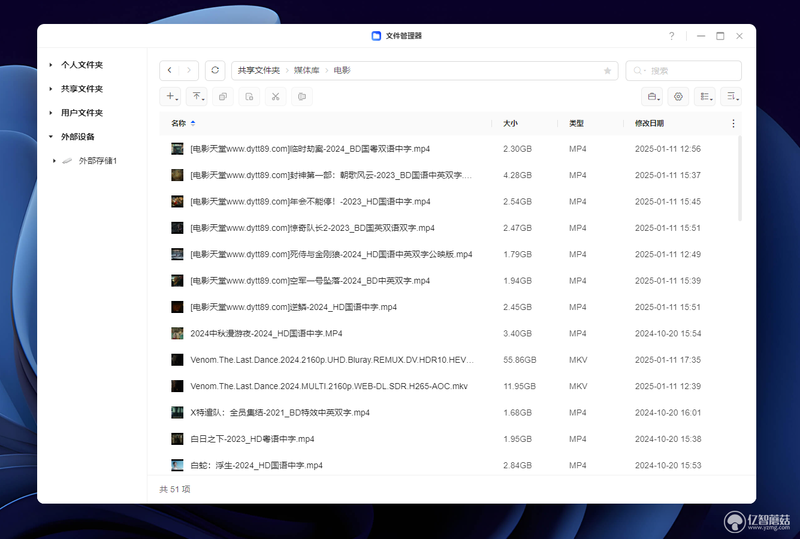Click the search magnifier dropdown icon
Screen dimensions: 800x539
pyautogui.click(x=639, y=70)
